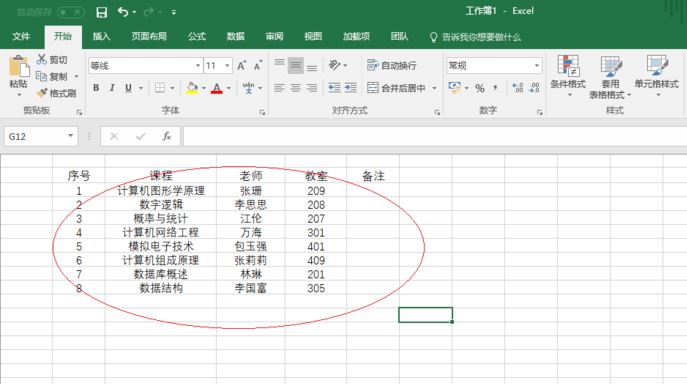
Task: Toggle underline formatting
Action: [x=128, y=88]
